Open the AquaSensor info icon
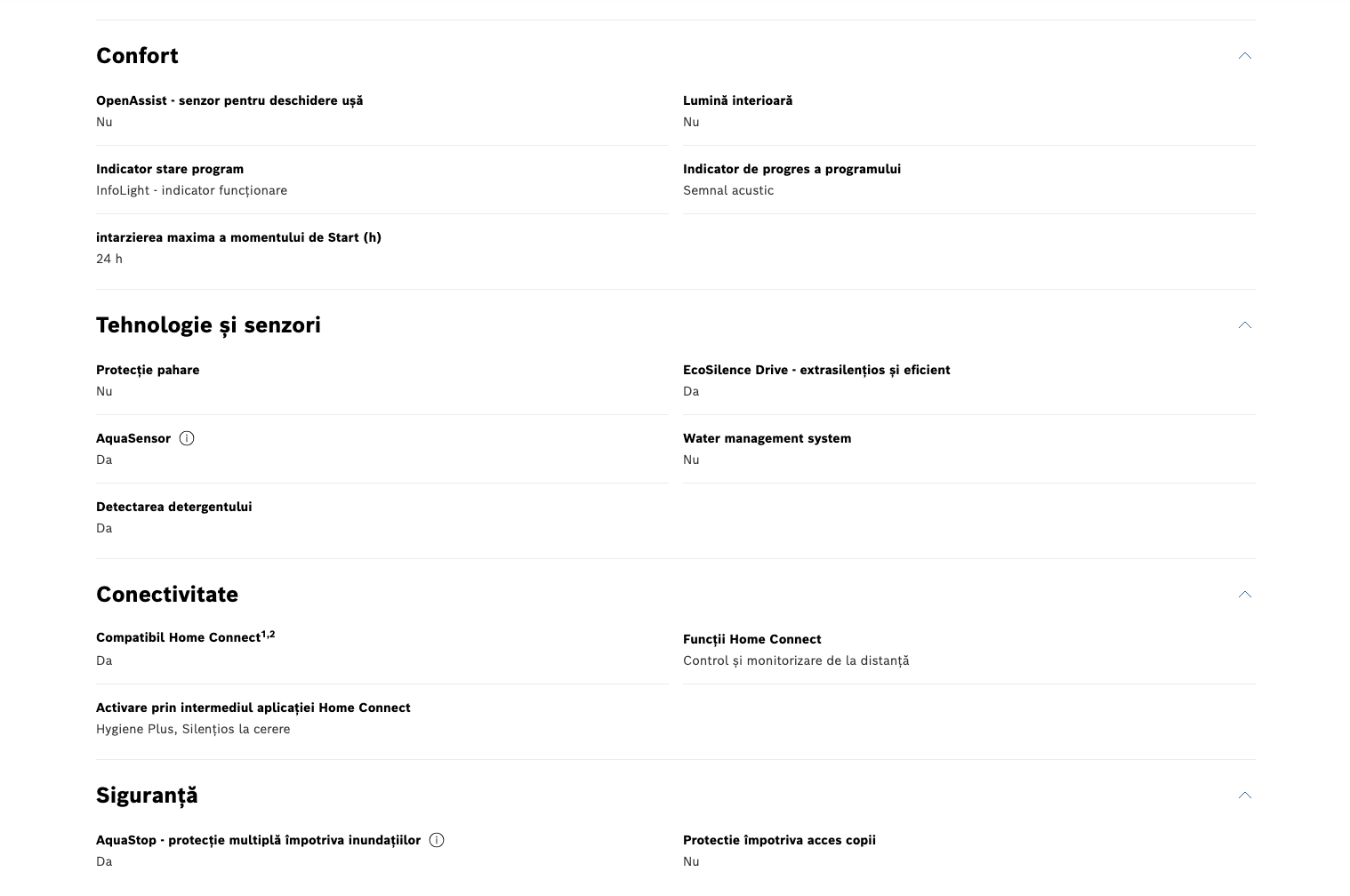 pos(187,438)
